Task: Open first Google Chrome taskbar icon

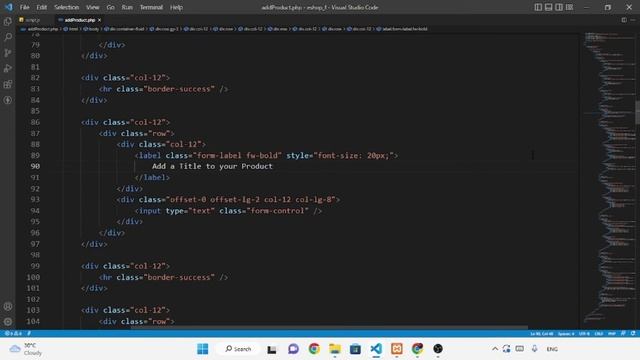Action: pyautogui.click(x=314, y=349)
